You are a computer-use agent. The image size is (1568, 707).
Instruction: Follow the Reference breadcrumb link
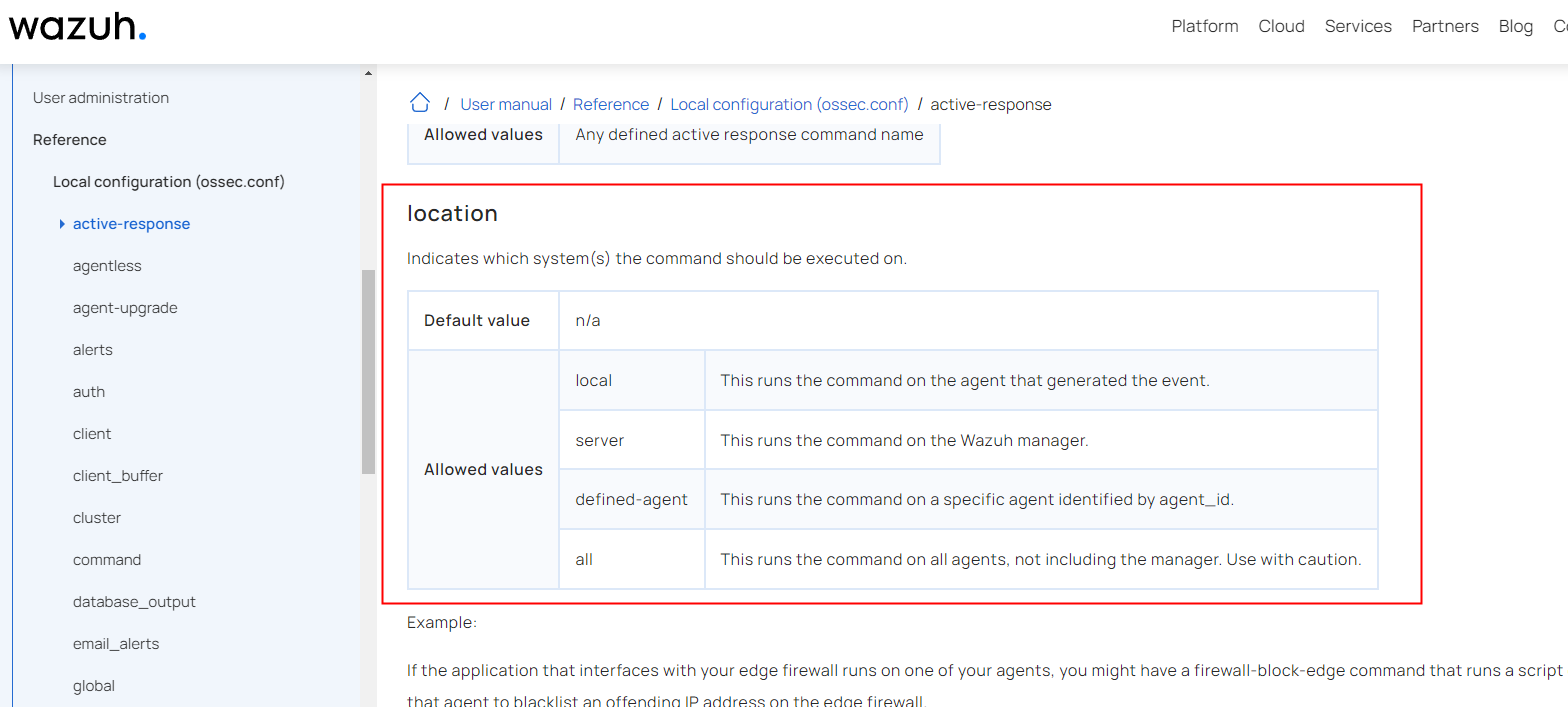(611, 104)
